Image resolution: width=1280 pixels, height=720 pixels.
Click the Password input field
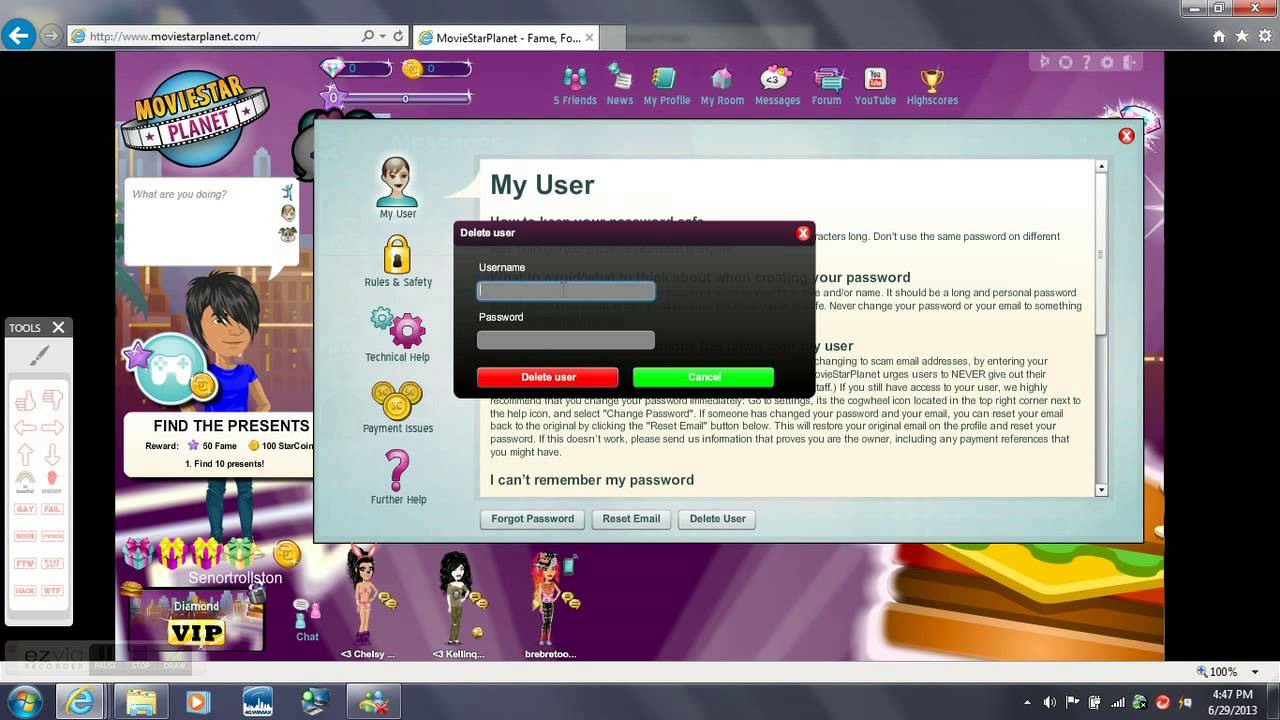(x=566, y=340)
